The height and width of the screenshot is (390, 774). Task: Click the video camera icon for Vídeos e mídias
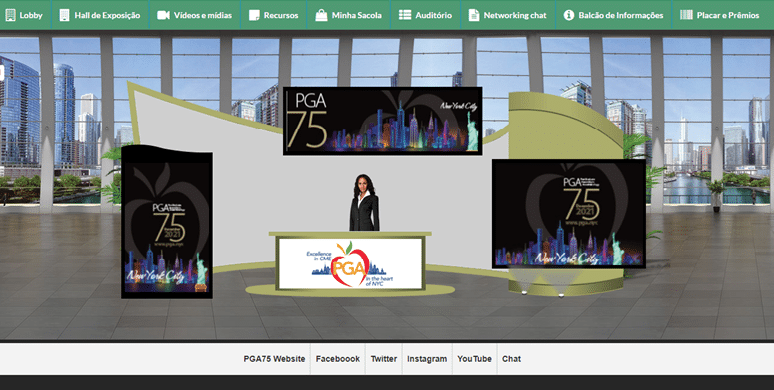(163, 15)
